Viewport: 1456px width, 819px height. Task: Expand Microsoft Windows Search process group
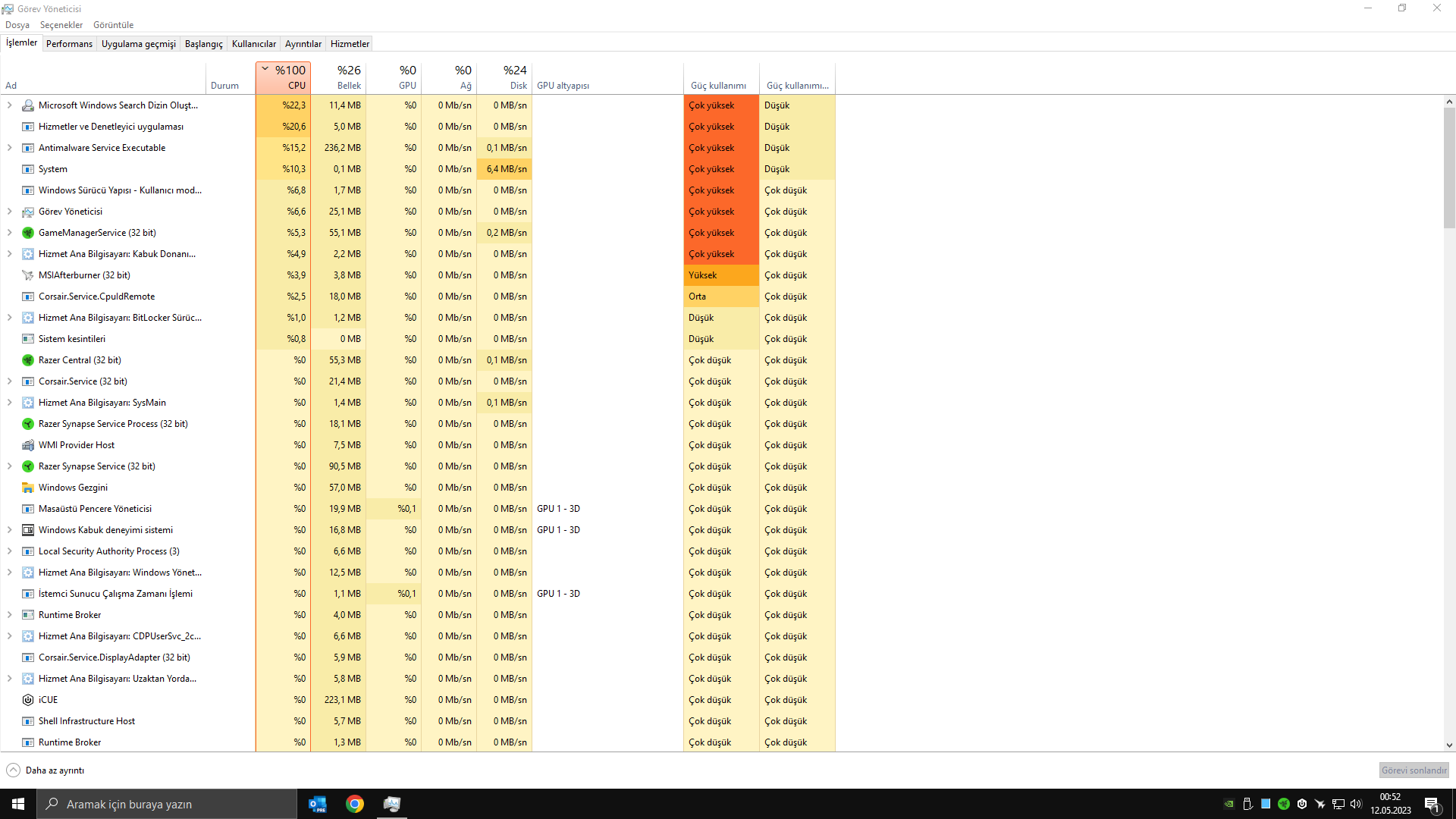point(9,105)
